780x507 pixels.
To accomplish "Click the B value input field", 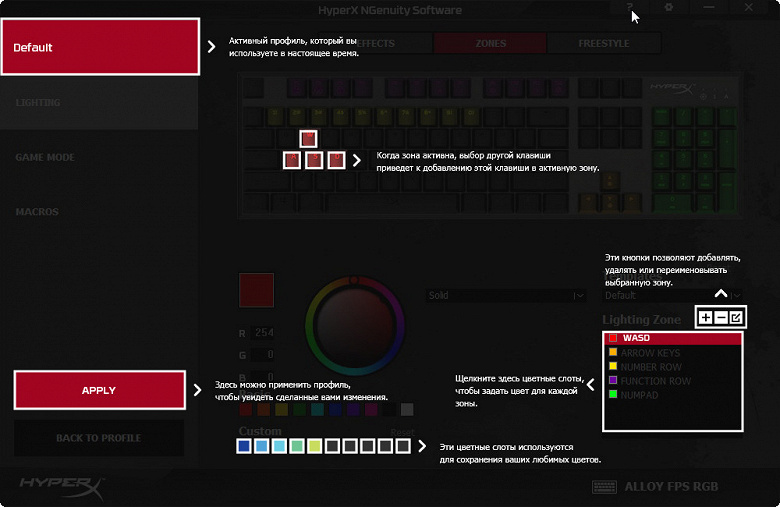I will (262, 377).
